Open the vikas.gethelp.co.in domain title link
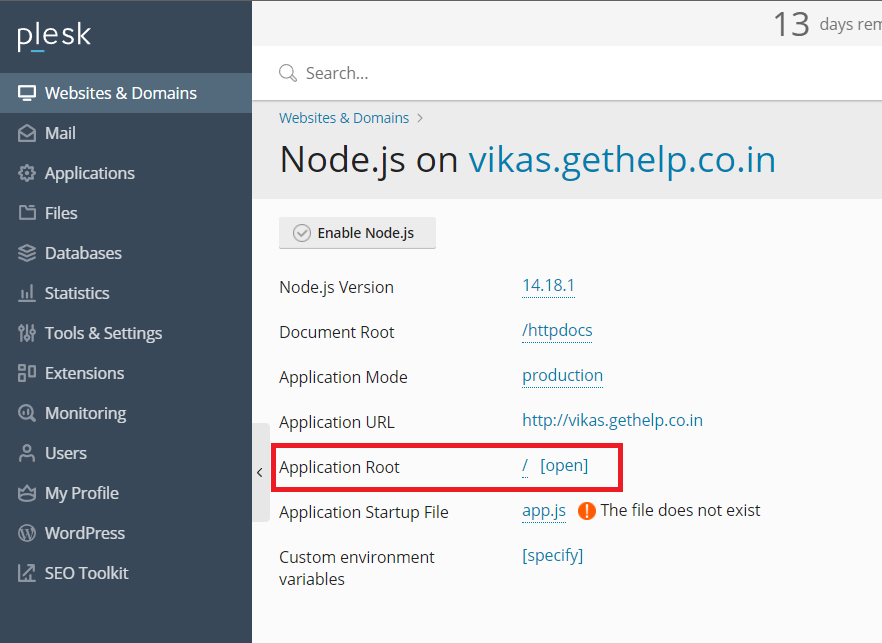 point(622,160)
